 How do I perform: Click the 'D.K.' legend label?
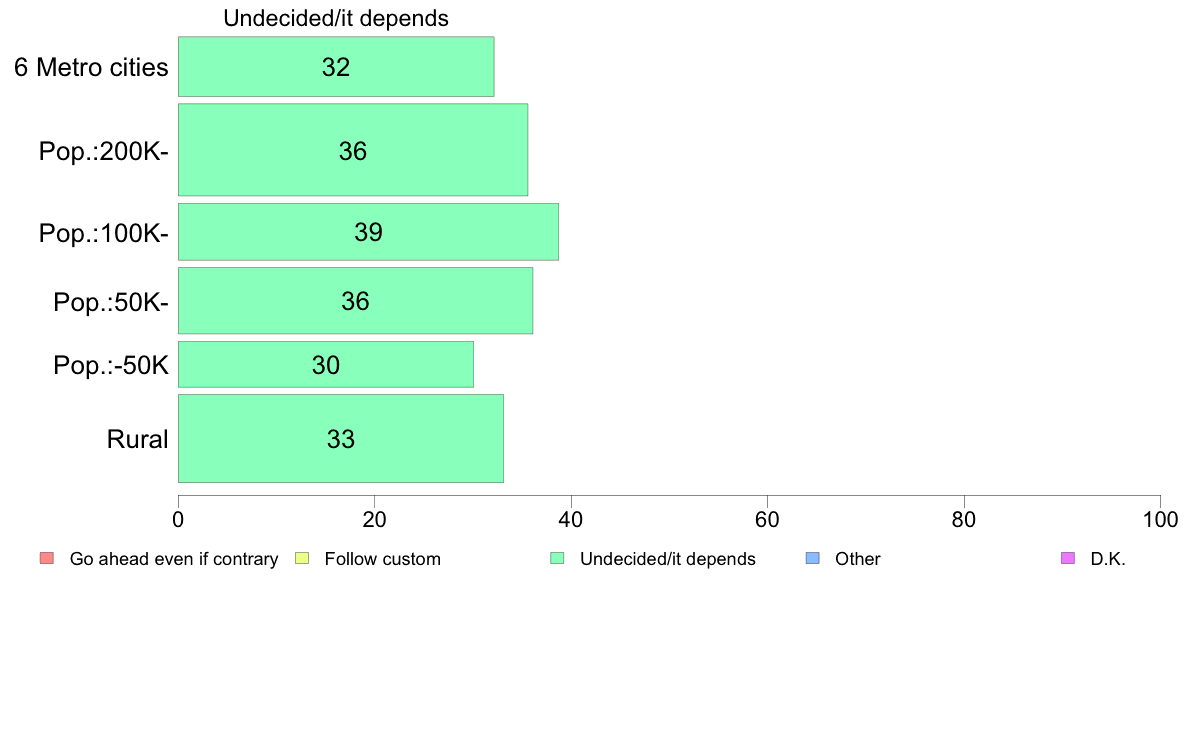(x=1108, y=559)
